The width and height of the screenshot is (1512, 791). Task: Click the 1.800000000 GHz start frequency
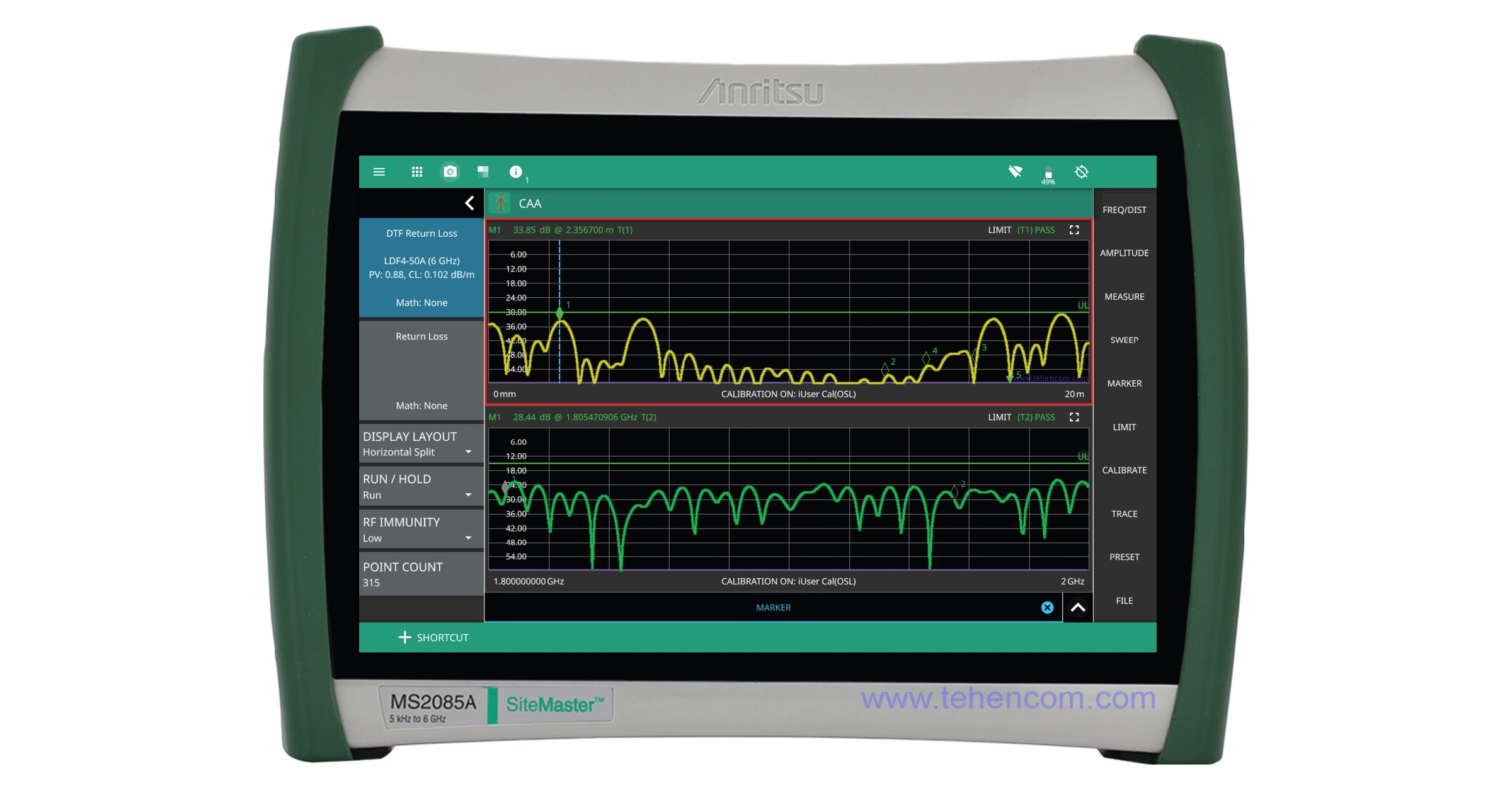529,581
